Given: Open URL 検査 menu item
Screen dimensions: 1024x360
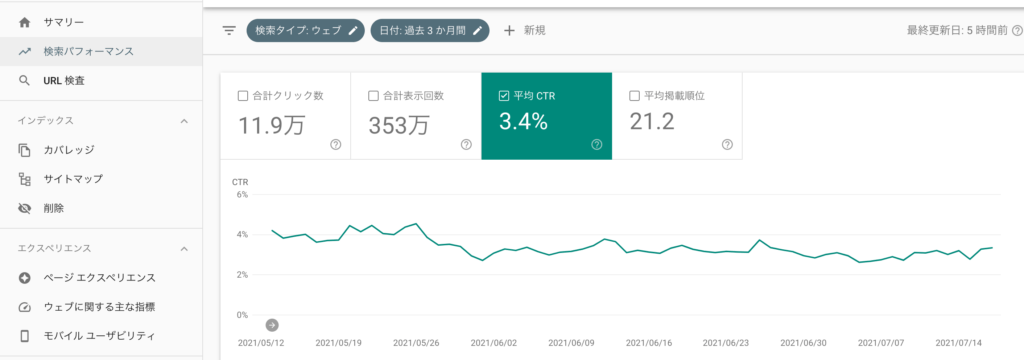Looking at the screenshot, I should [101, 81].
